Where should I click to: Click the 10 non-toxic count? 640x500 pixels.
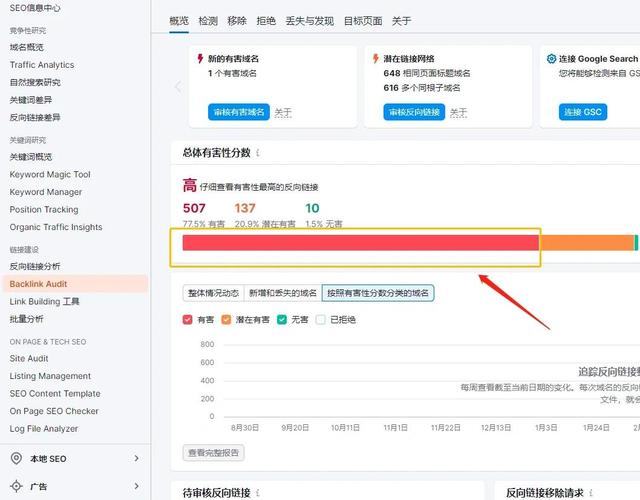(x=312, y=208)
